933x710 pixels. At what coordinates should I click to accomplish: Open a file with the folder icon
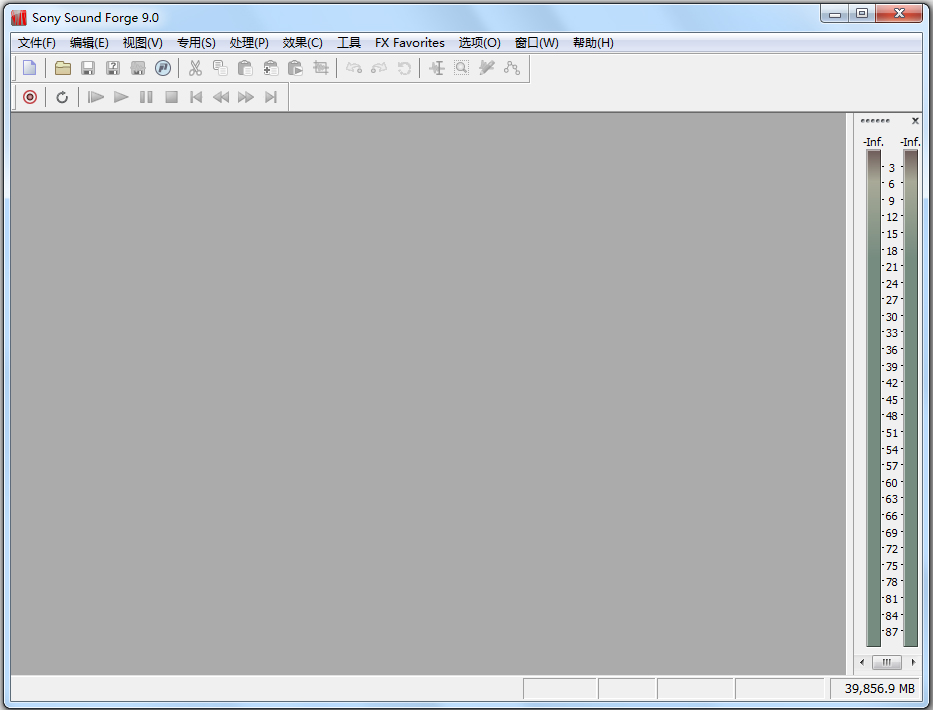tap(62, 68)
